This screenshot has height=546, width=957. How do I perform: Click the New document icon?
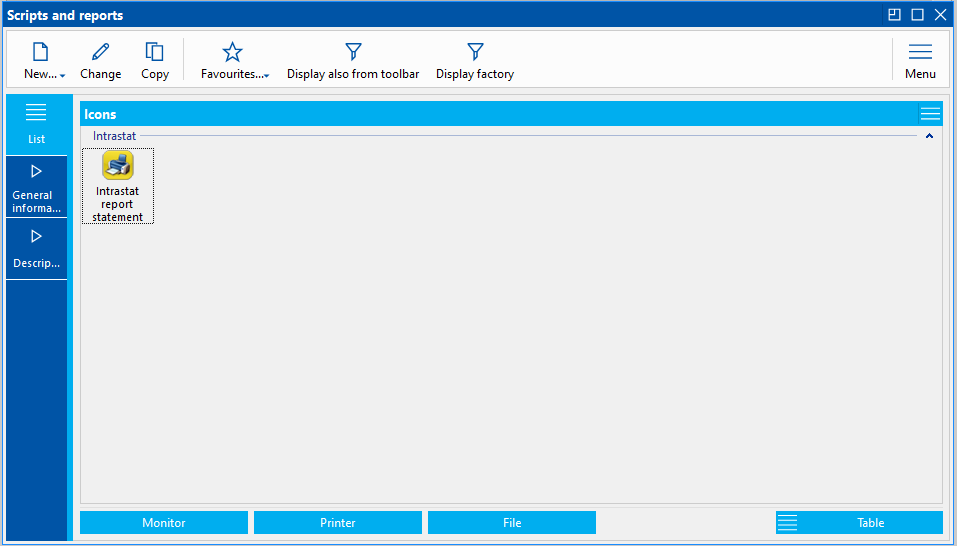(40, 52)
